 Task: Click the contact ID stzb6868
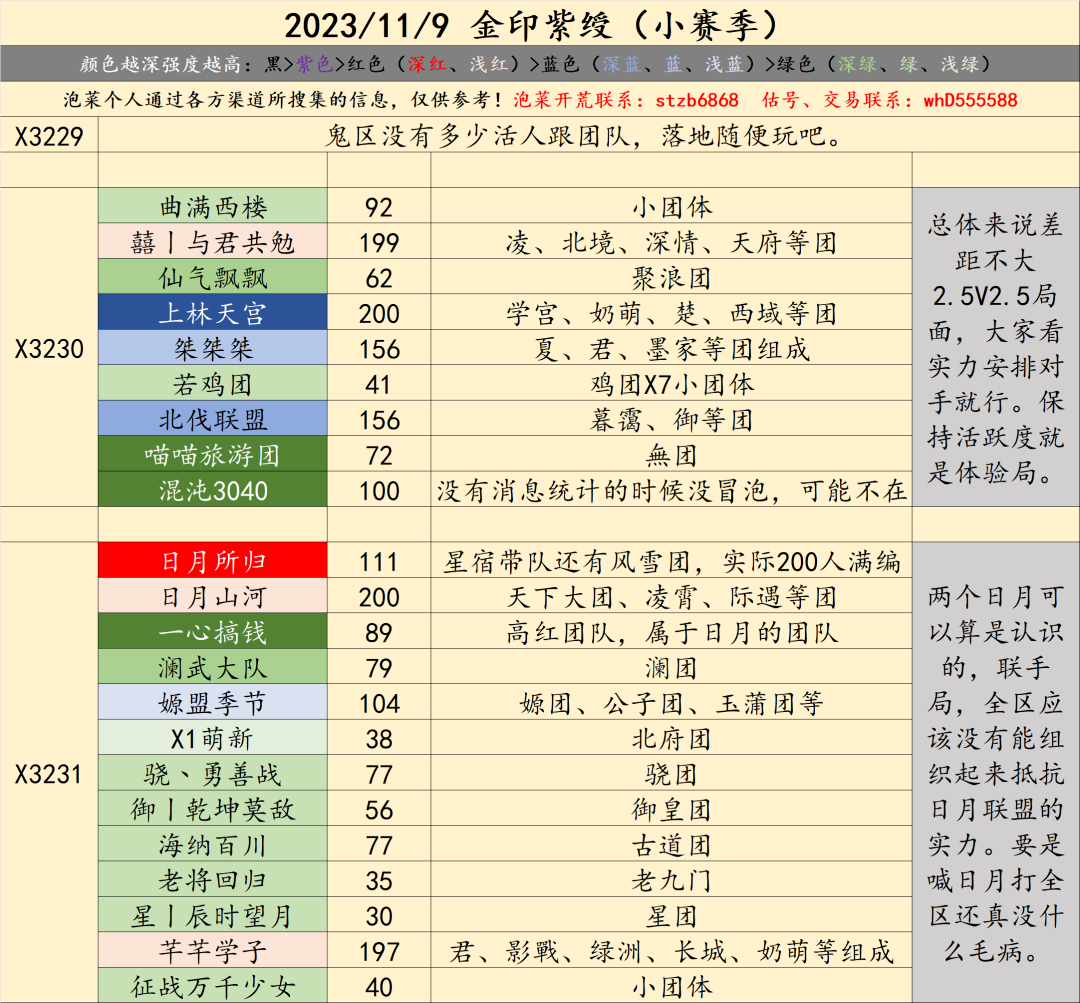pyautogui.click(x=697, y=100)
